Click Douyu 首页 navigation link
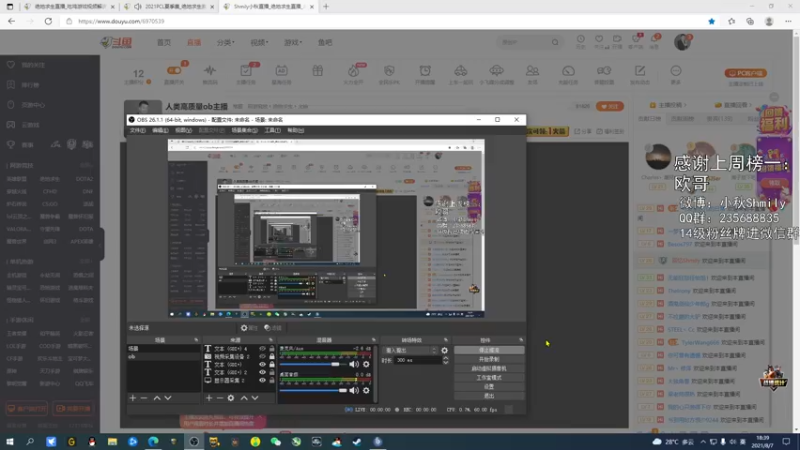Screen dimensions: 800x450 click(164, 42)
